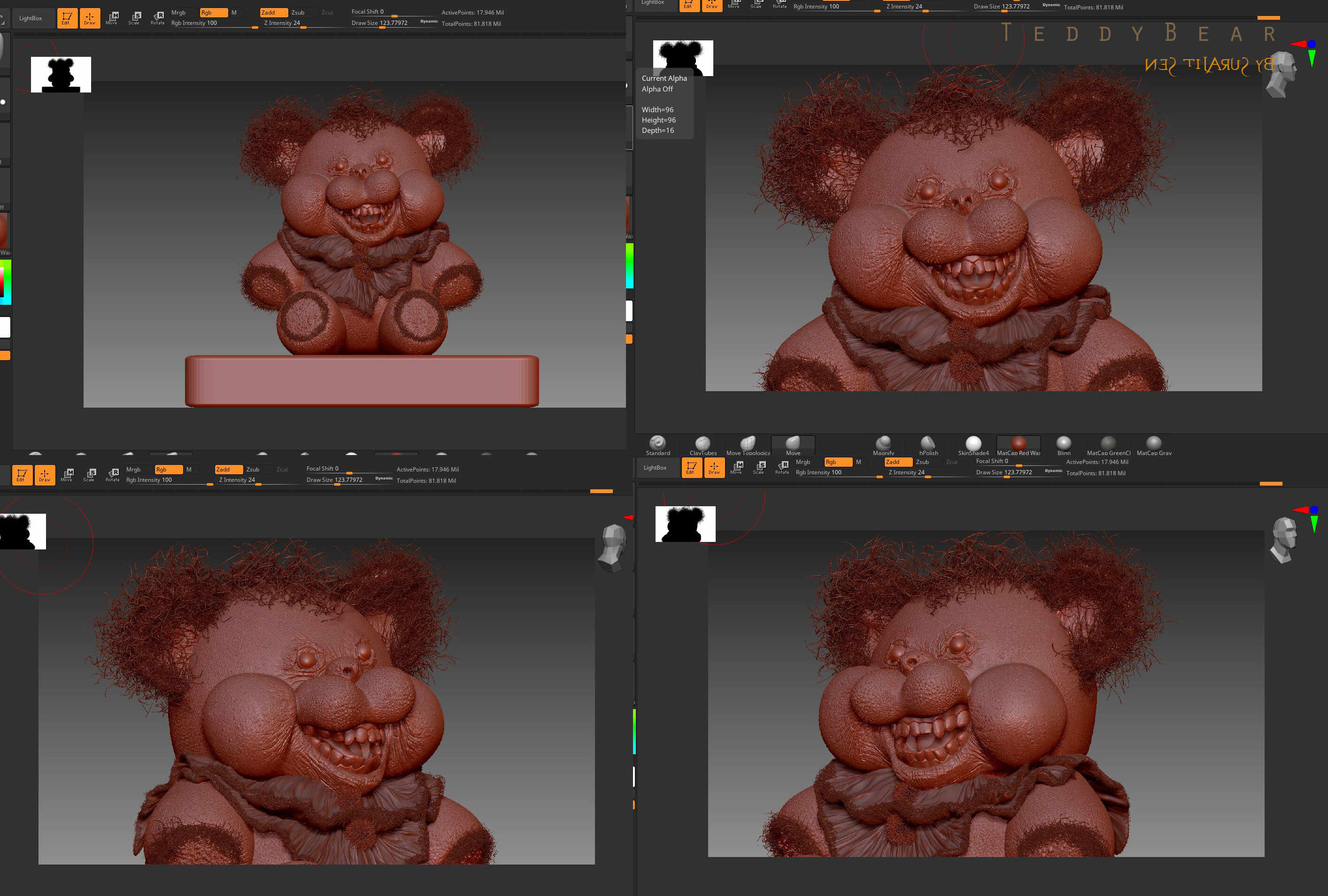
Task: Click the camera head gizmo in top-right view
Action: pyautogui.click(x=1282, y=74)
